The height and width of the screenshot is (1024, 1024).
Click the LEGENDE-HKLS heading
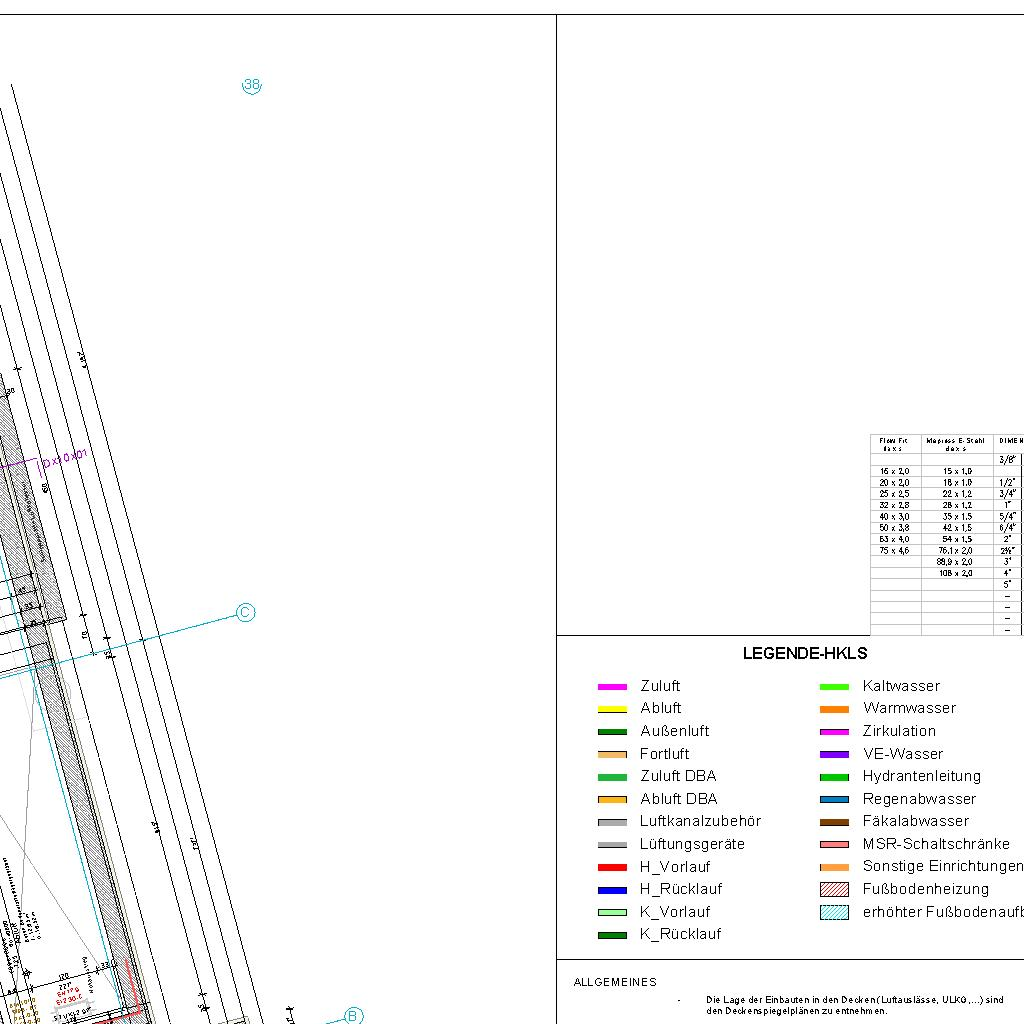coord(804,654)
